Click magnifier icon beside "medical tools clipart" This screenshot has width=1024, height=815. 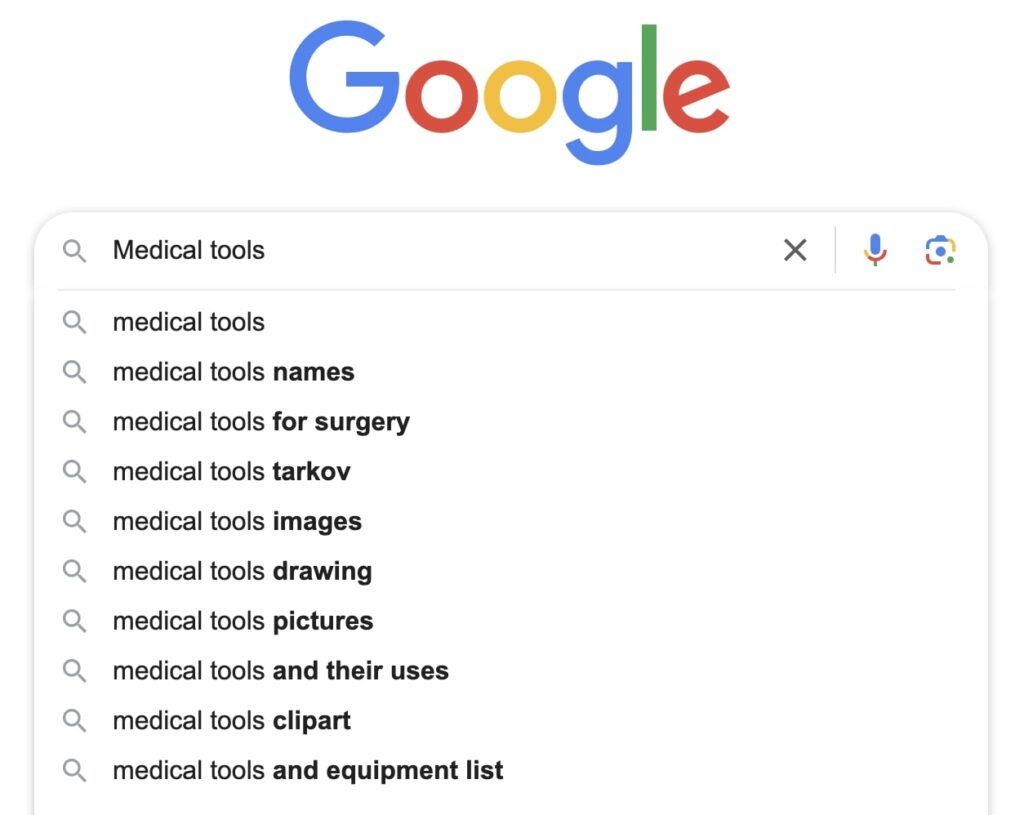pyautogui.click(x=75, y=720)
